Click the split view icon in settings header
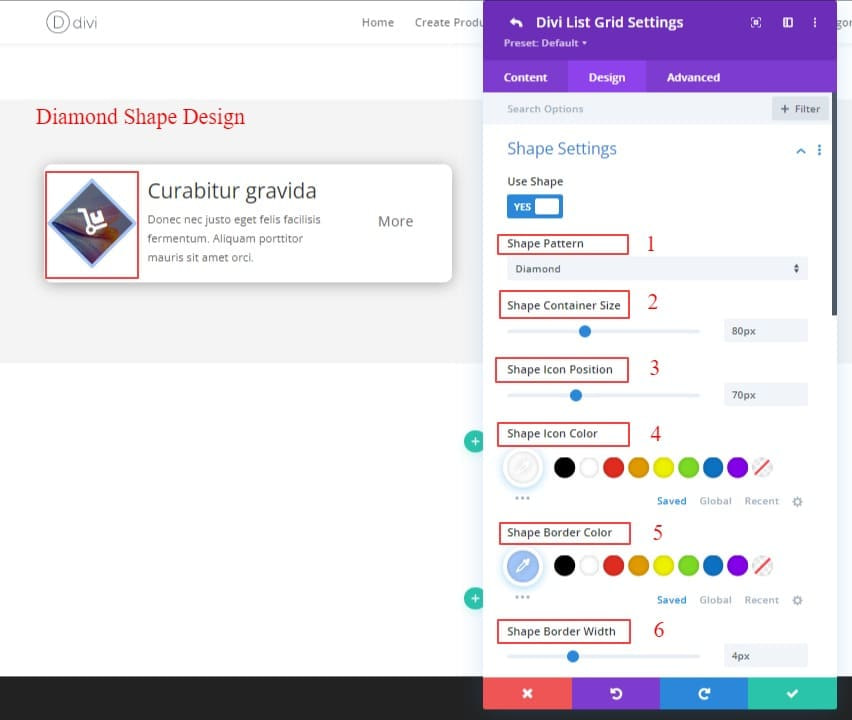This screenshot has width=852, height=720. coord(787,22)
